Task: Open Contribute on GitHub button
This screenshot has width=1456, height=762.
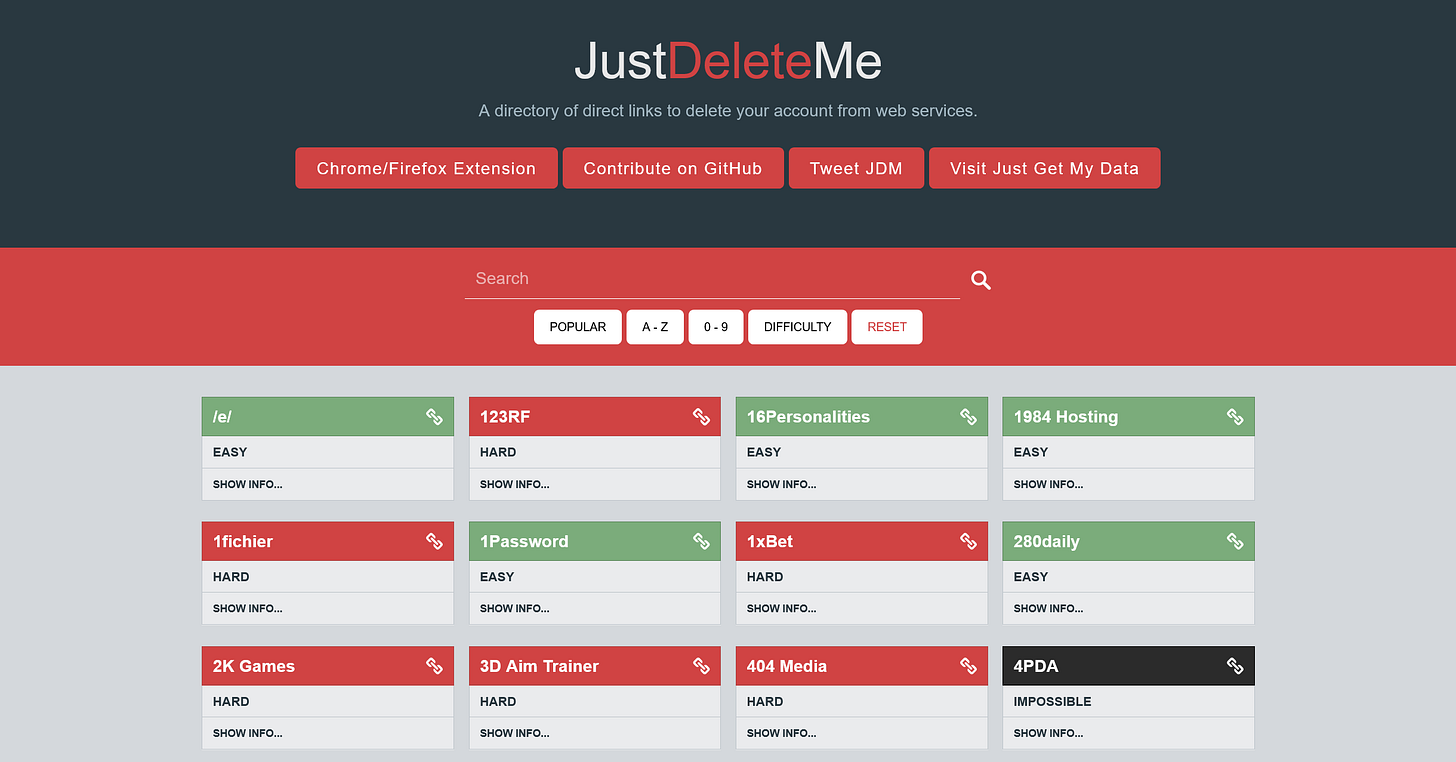Action: tap(673, 168)
